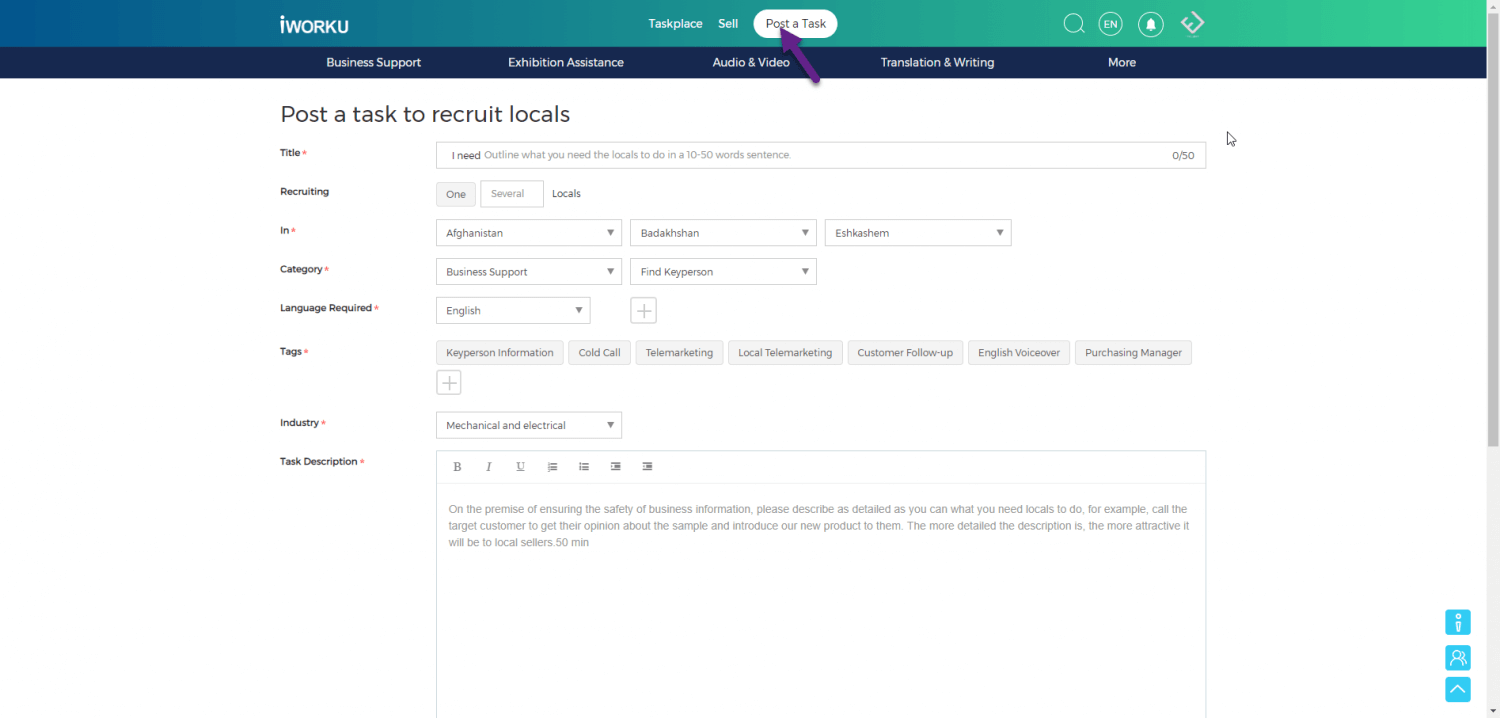Open the search icon in the header
The height and width of the screenshot is (718, 1500).
point(1074,23)
